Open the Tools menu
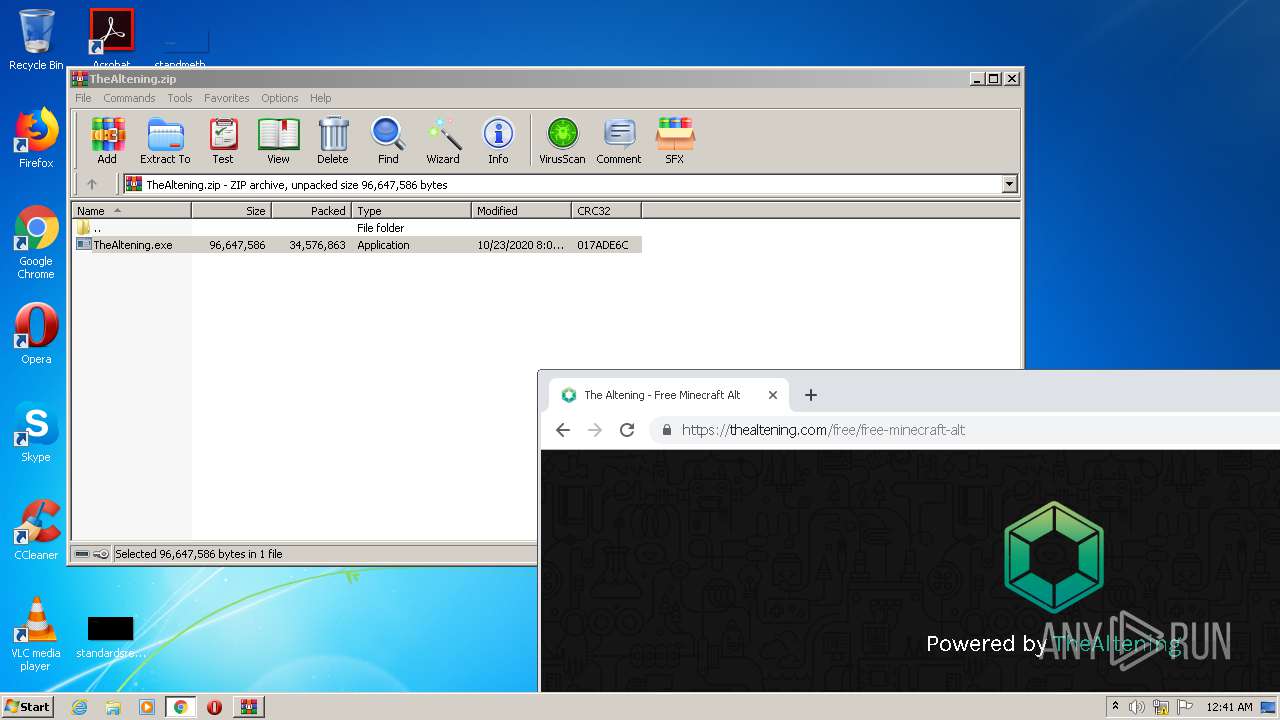The image size is (1280, 720). 180,98
